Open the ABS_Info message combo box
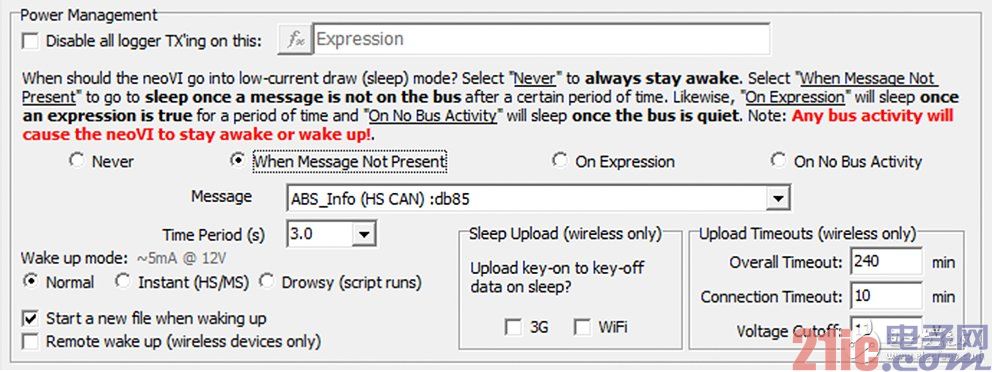The width and height of the screenshot is (992, 372). tap(538, 199)
